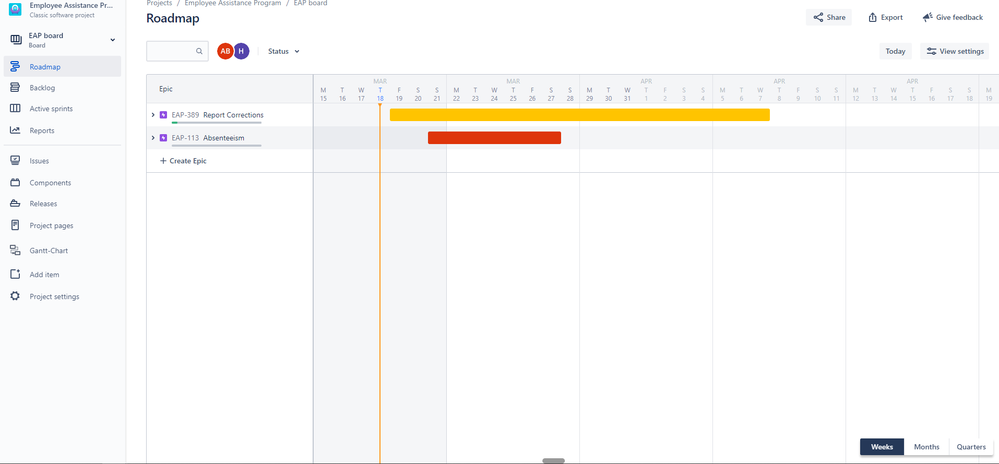Click the search magnifier icon

pos(199,52)
